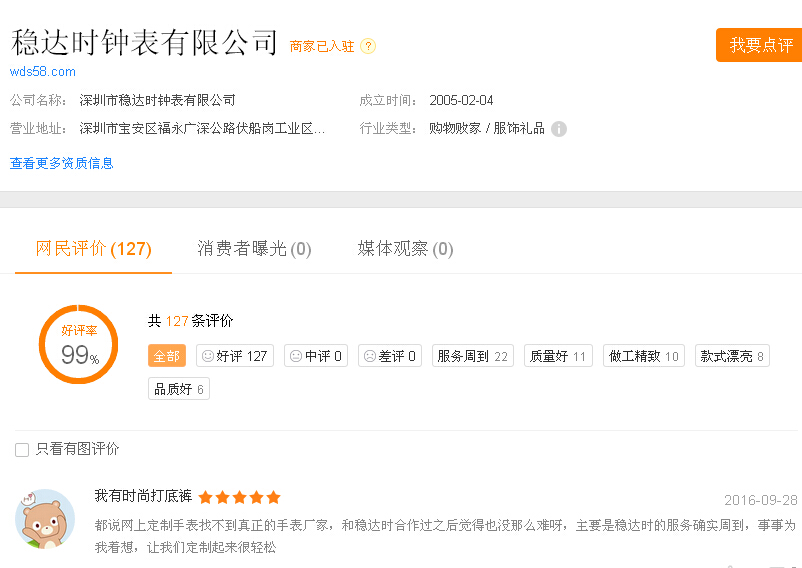Expand 查看更多资质信息 details
802x568 pixels.
[x=62, y=163]
